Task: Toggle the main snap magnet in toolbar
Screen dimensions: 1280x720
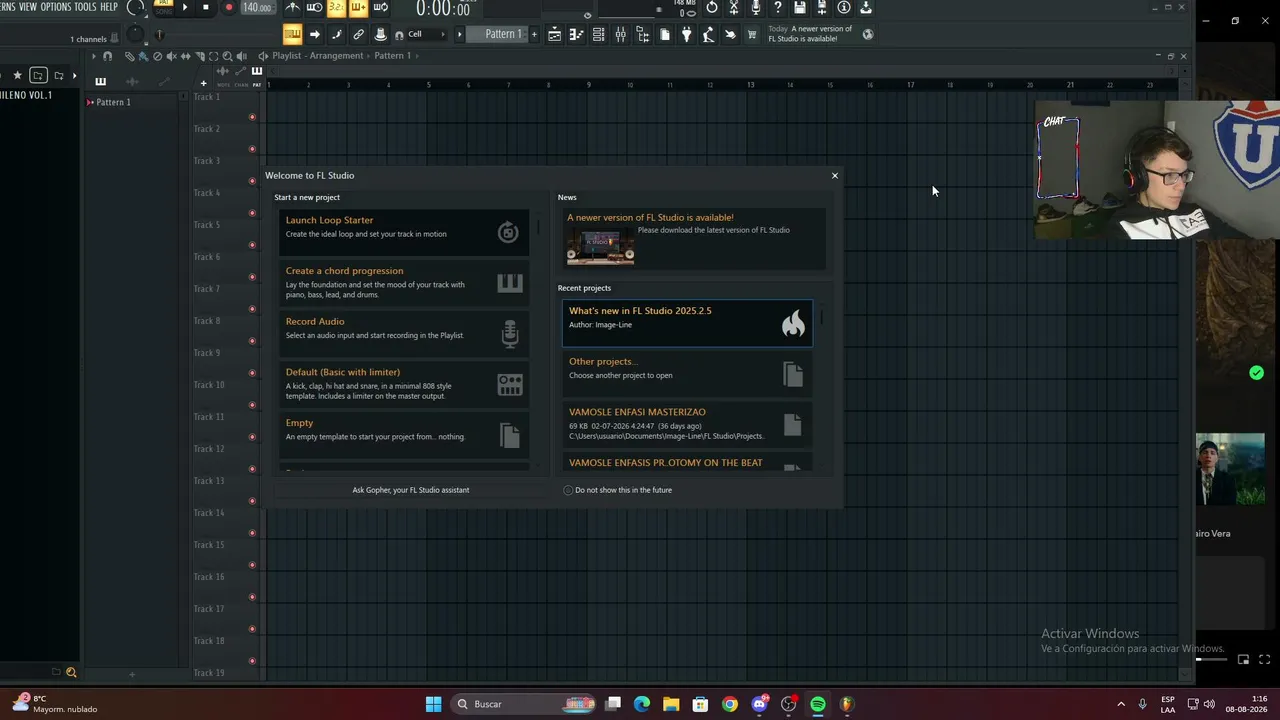Action: (x=399, y=35)
